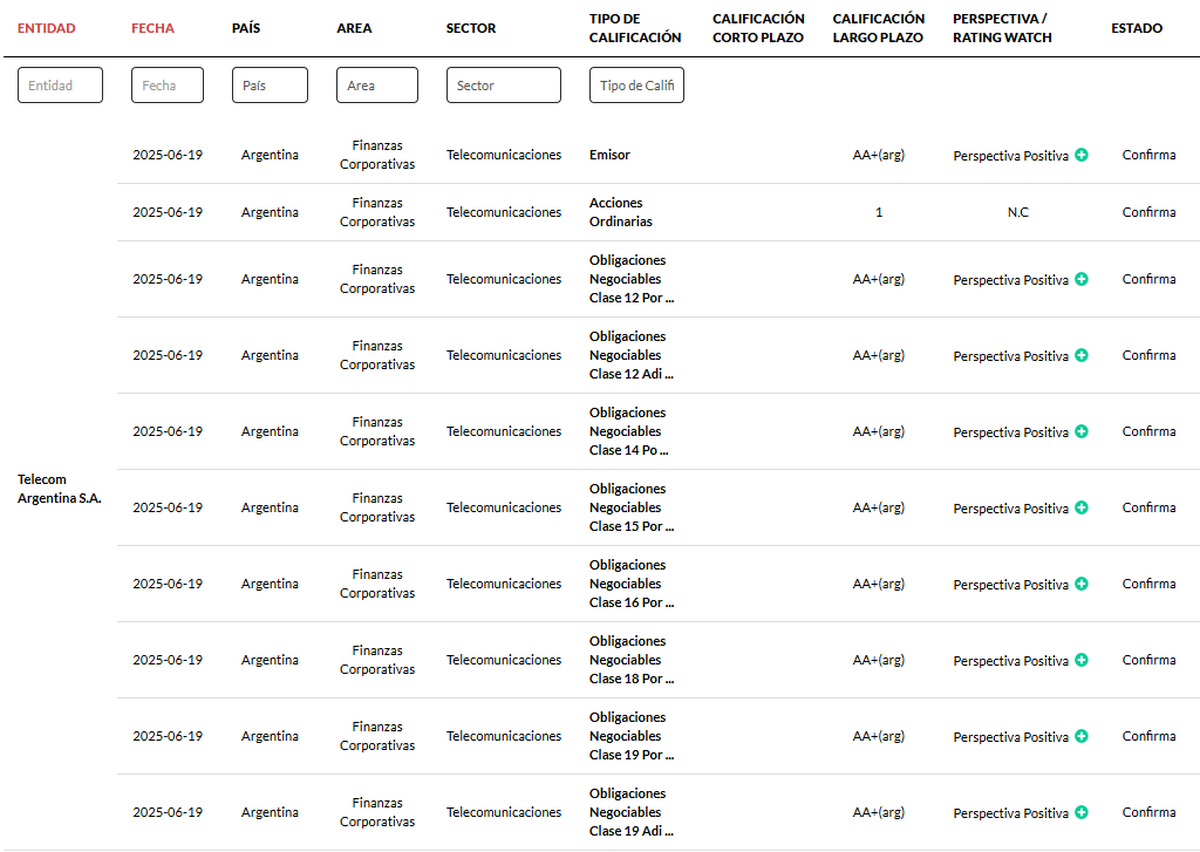Open the Emisor rating type entry
The height and width of the screenshot is (852, 1200).
click(609, 155)
